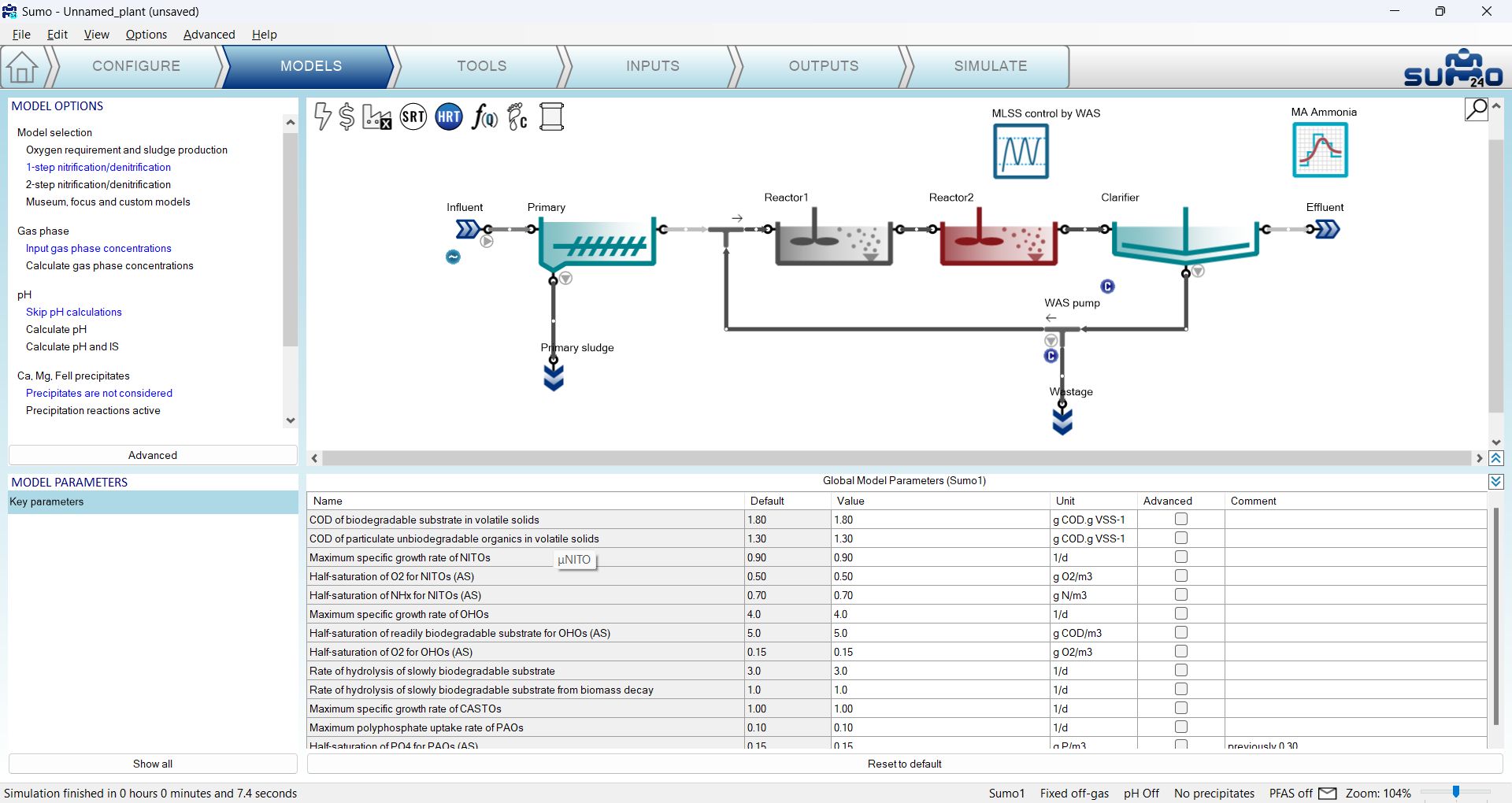Select the Primary sludge outlet icon
The image size is (1512, 803).
tap(554, 378)
